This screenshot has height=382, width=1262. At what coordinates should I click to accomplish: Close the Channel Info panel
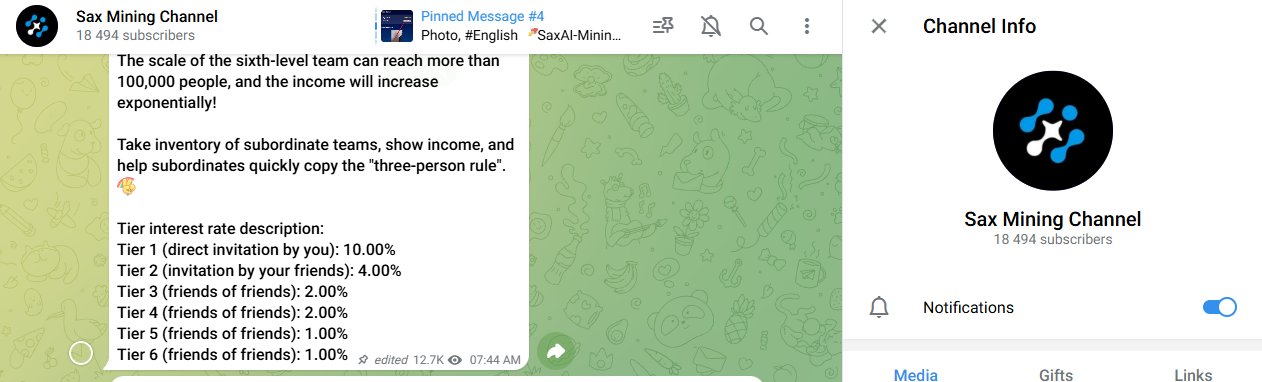(x=879, y=26)
